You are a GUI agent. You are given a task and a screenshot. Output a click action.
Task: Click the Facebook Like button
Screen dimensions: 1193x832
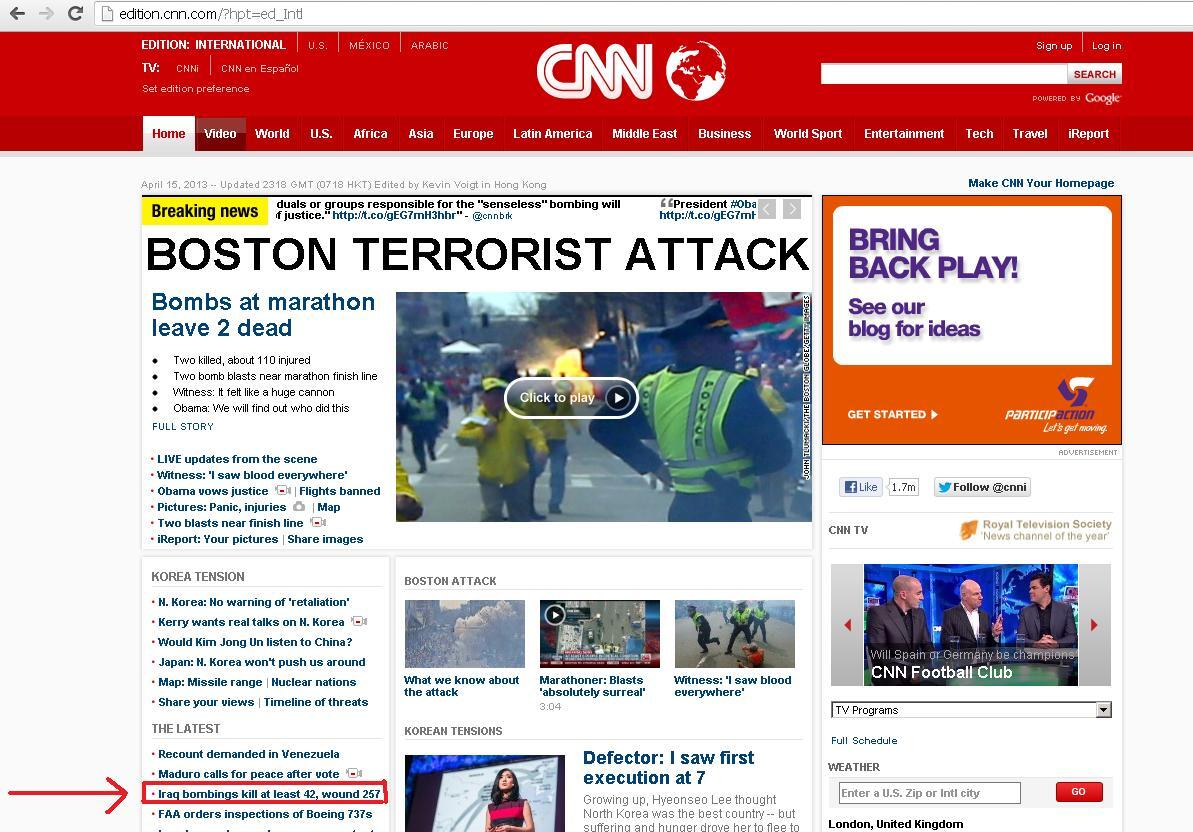861,487
